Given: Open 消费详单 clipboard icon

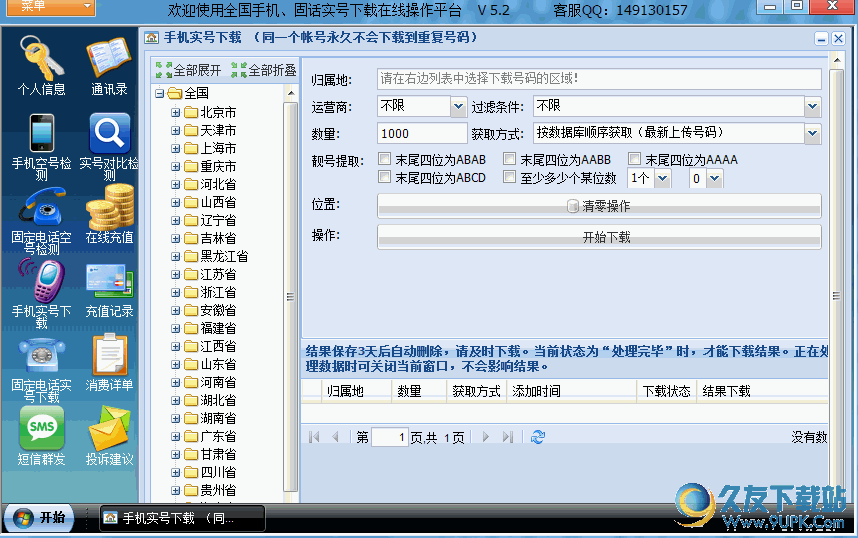Looking at the screenshot, I should 109,355.
